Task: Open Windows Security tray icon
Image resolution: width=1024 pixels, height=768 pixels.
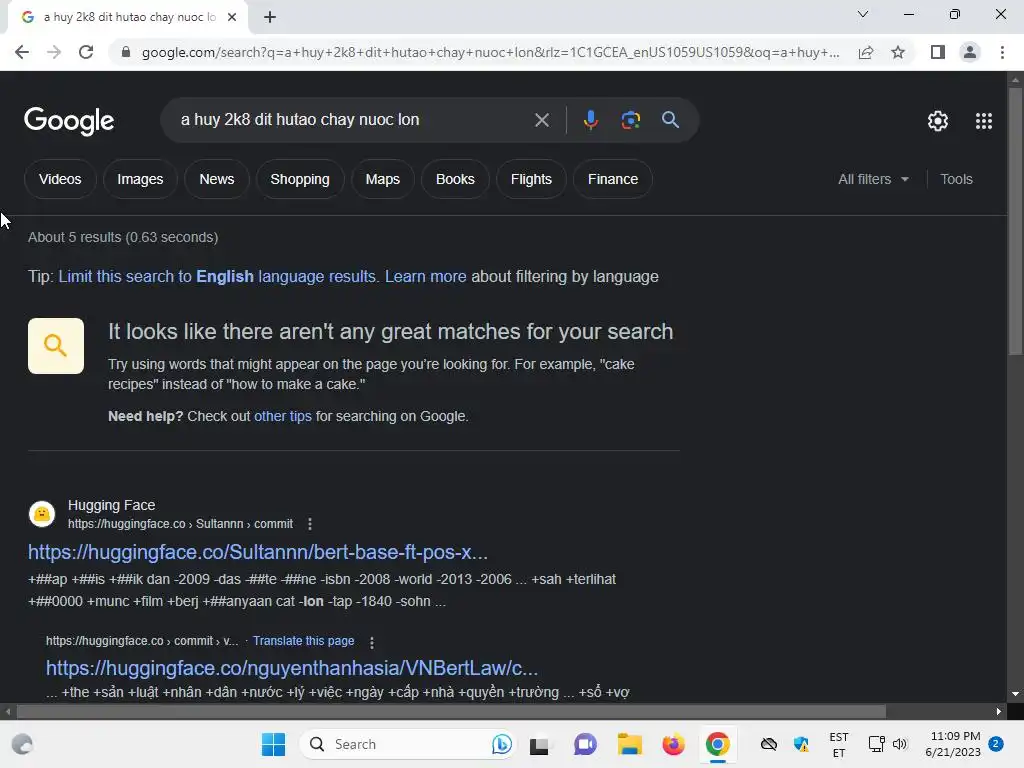Action: point(801,744)
